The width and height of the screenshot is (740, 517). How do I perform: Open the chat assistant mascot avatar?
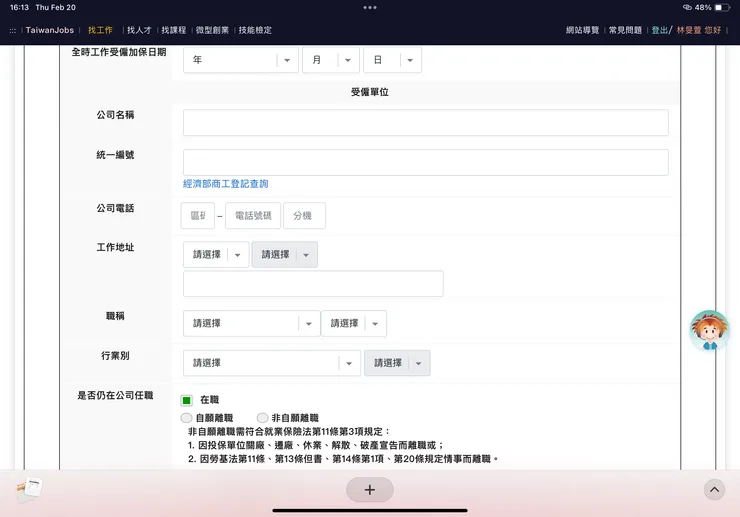[x=709, y=331]
